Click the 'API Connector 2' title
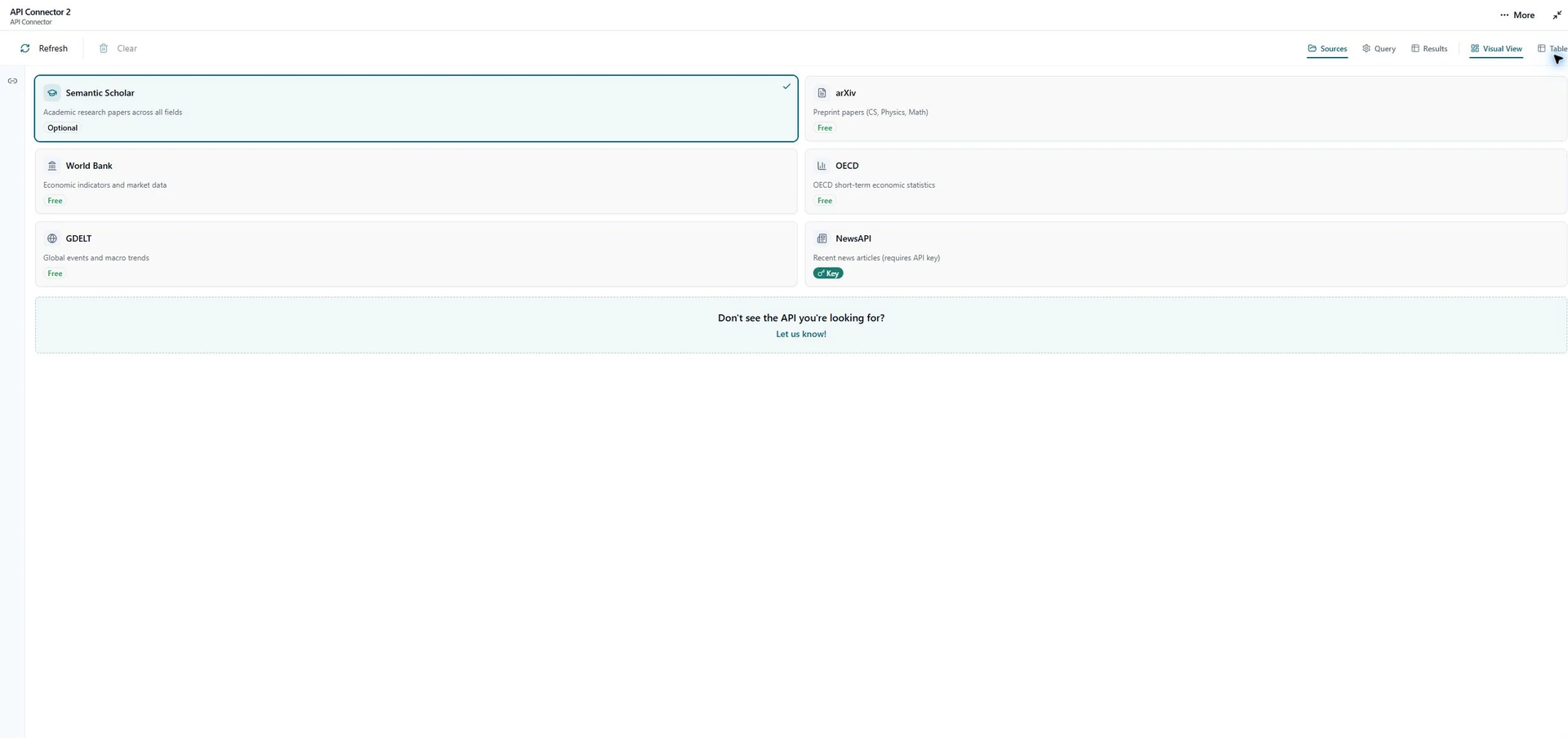The height and width of the screenshot is (738, 1568). pyautogui.click(x=40, y=12)
